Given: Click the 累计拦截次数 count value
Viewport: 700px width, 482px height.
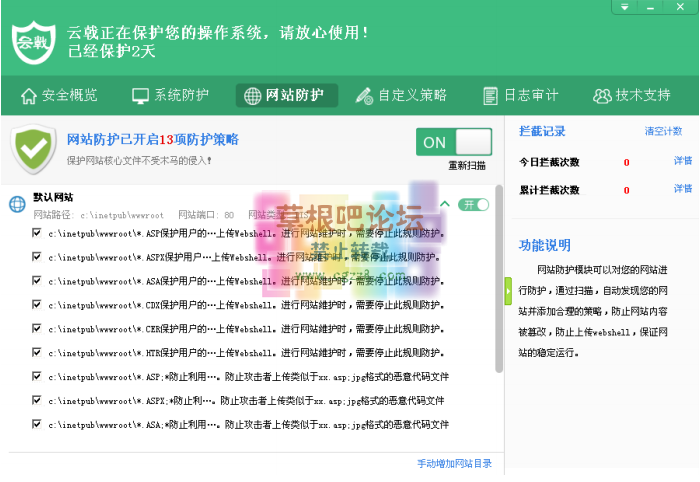Looking at the screenshot, I should tap(626, 191).
